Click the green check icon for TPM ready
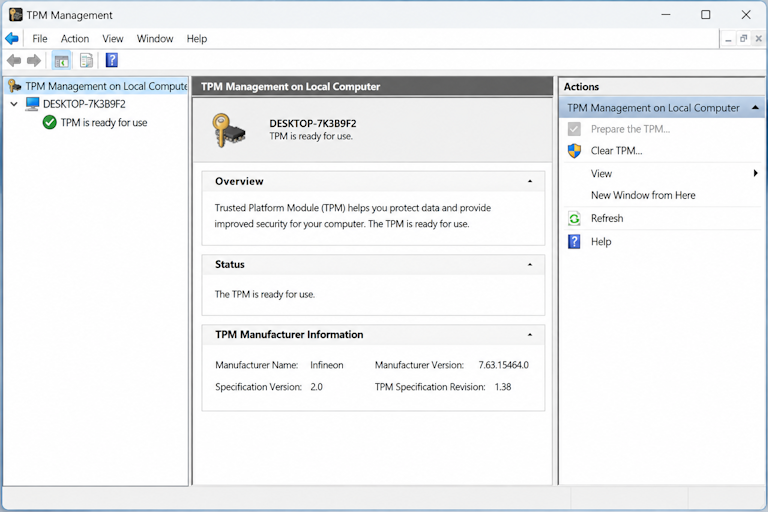The image size is (768, 512). tap(49, 122)
